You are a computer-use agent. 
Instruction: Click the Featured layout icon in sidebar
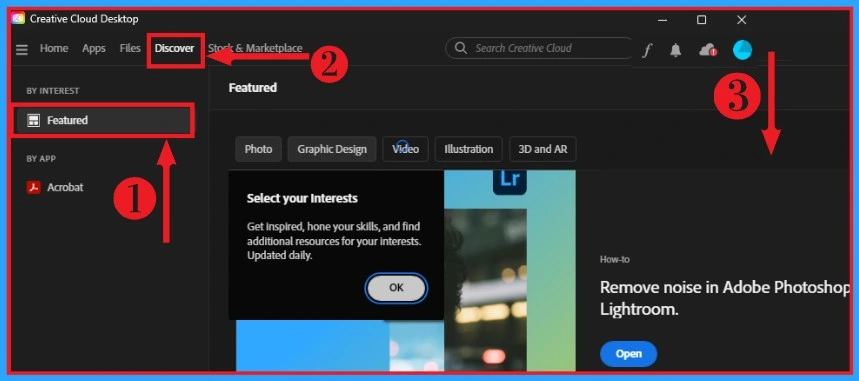(x=33, y=121)
